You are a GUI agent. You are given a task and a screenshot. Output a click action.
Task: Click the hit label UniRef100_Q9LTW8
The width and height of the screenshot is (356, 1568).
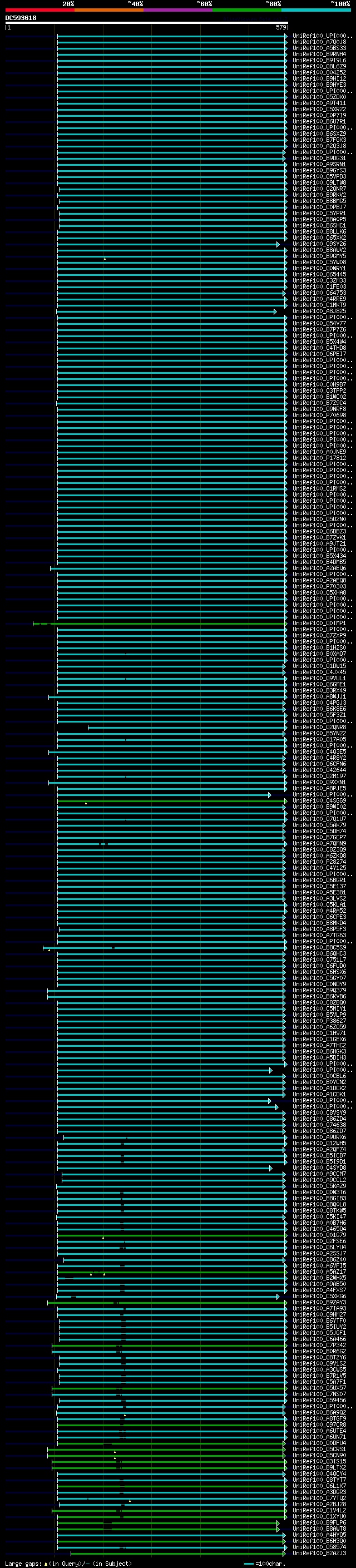pyautogui.click(x=319, y=182)
